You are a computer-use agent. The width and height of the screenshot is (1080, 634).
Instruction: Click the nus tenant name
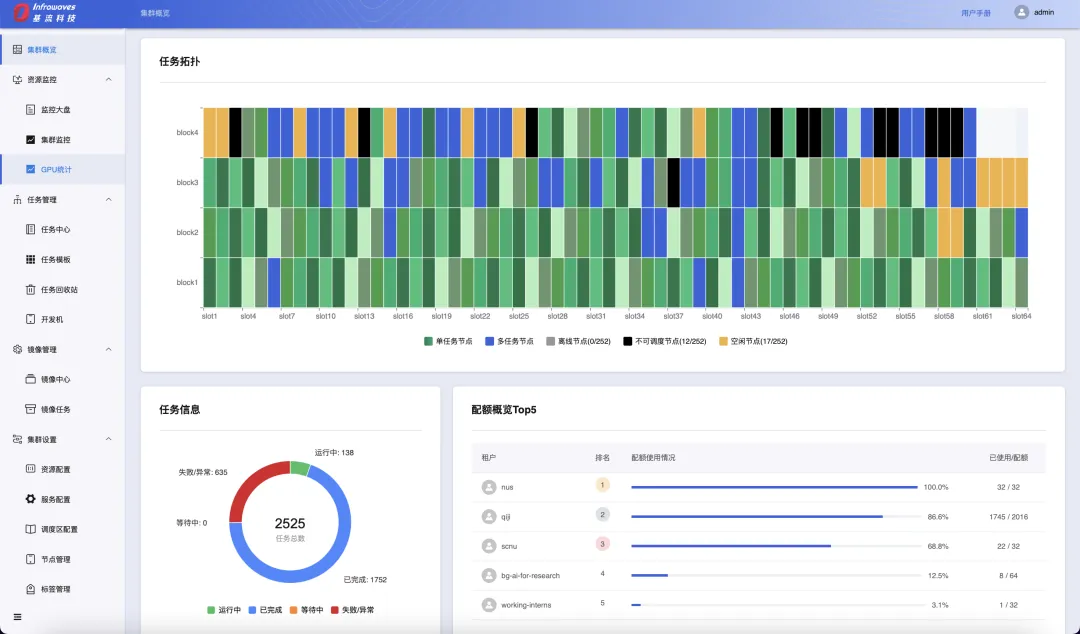pos(507,487)
